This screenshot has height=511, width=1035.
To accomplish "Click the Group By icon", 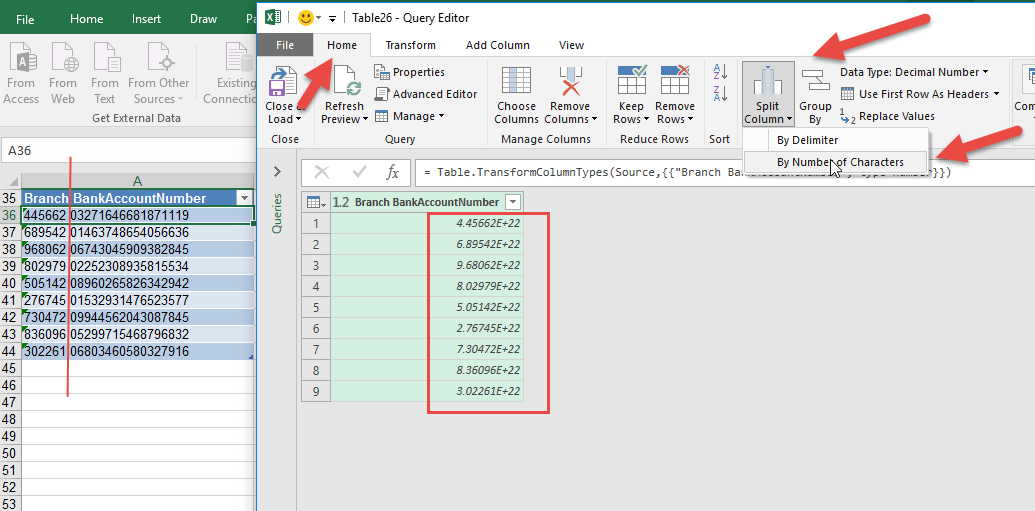I will tap(815, 81).
